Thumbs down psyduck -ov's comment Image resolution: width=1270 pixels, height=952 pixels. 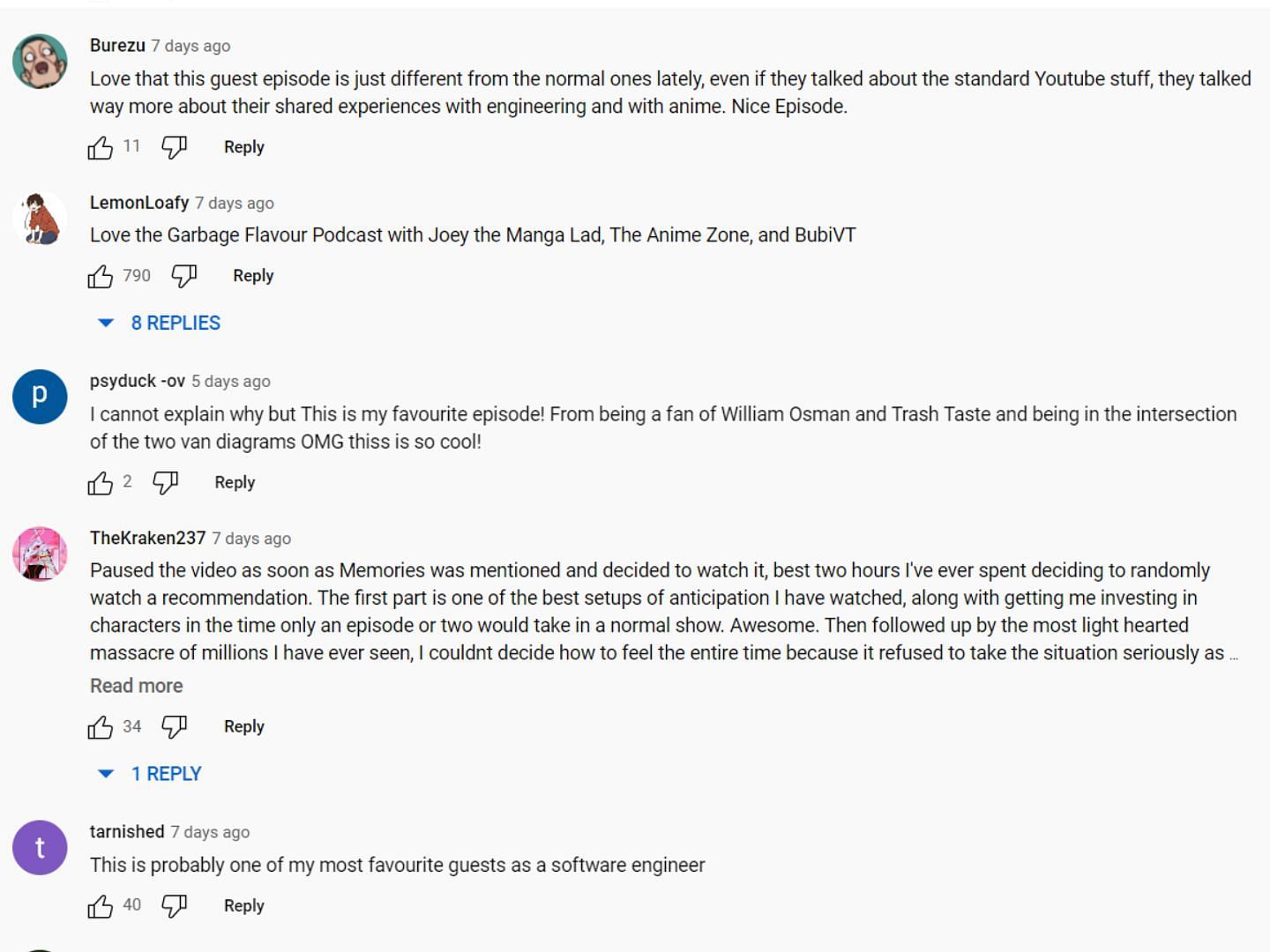click(x=165, y=483)
